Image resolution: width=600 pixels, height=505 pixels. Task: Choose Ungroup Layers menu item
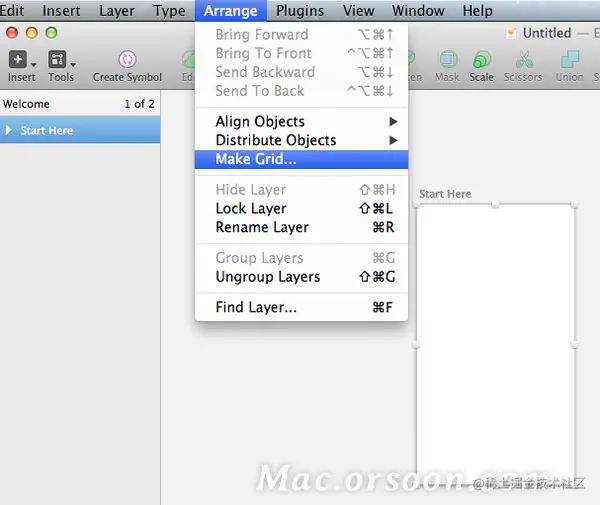click(x=301, y=277)
